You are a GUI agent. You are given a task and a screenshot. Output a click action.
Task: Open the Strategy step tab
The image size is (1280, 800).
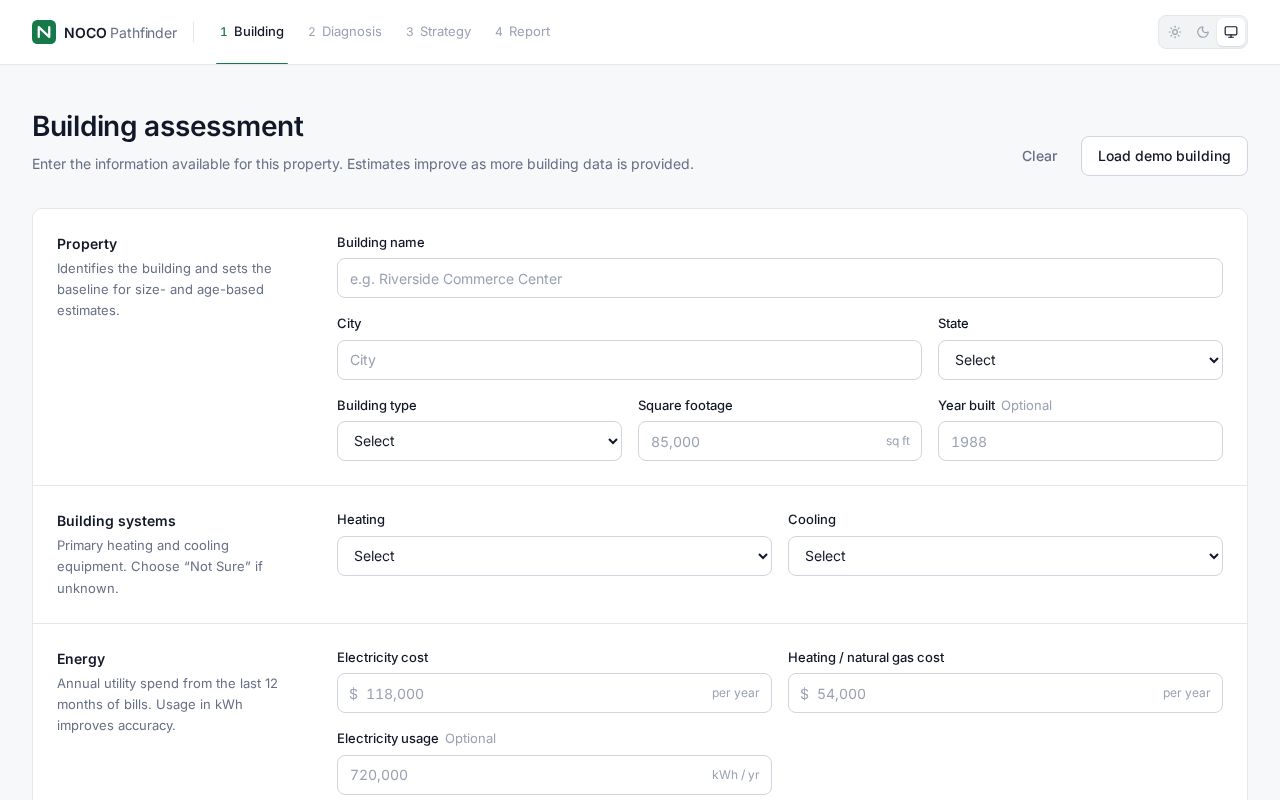(x=438, y=32)
